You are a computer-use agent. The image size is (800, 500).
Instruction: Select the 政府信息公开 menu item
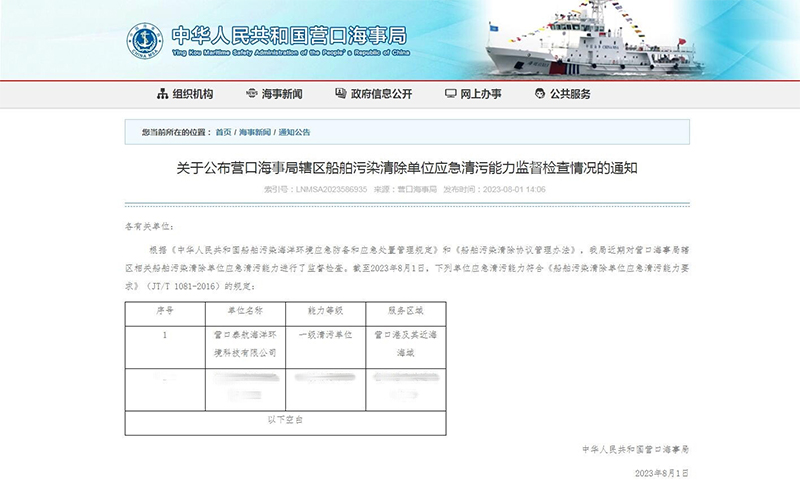coord(380,94)
